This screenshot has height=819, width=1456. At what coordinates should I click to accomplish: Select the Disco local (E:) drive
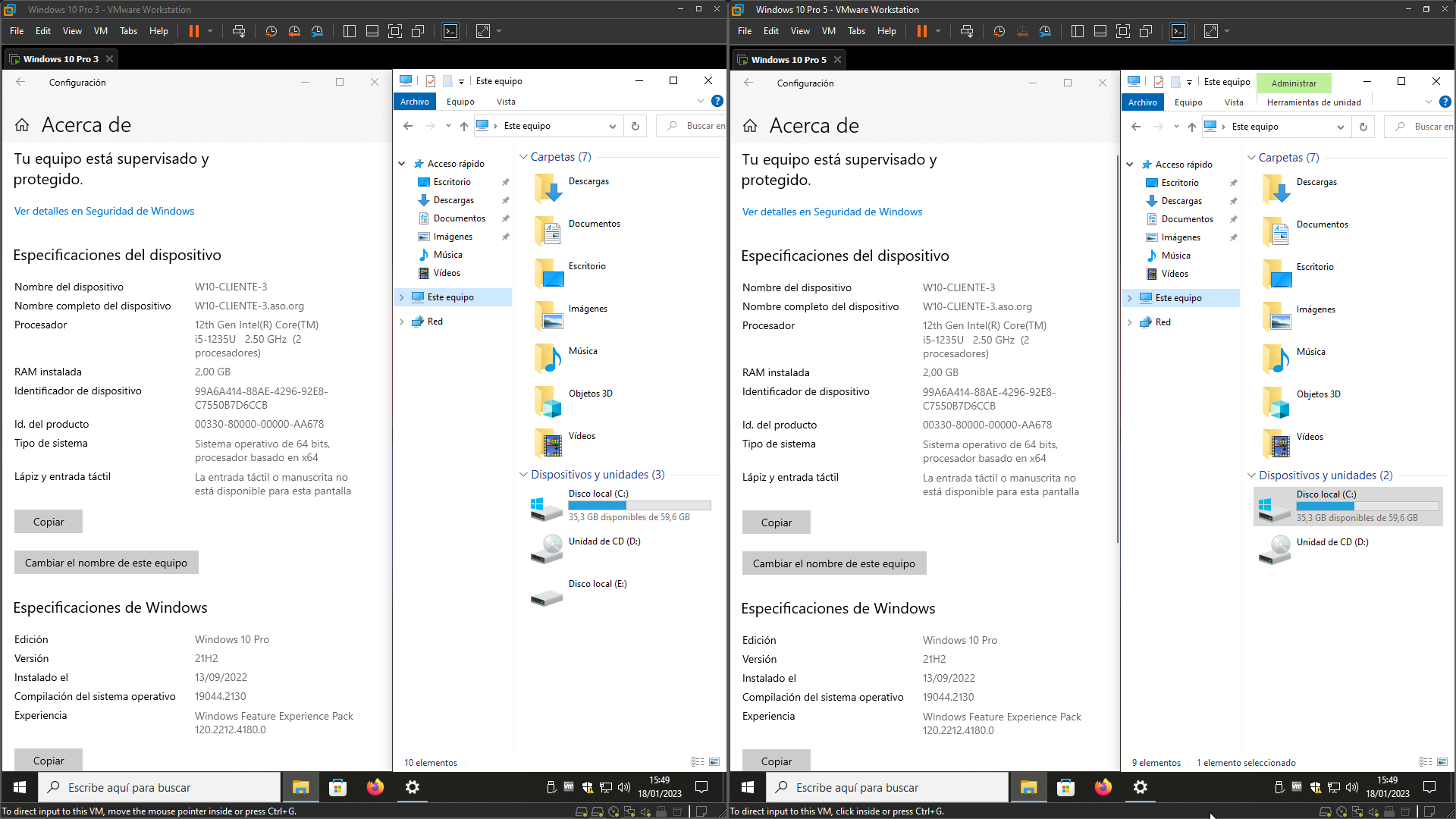pos(598,584)
